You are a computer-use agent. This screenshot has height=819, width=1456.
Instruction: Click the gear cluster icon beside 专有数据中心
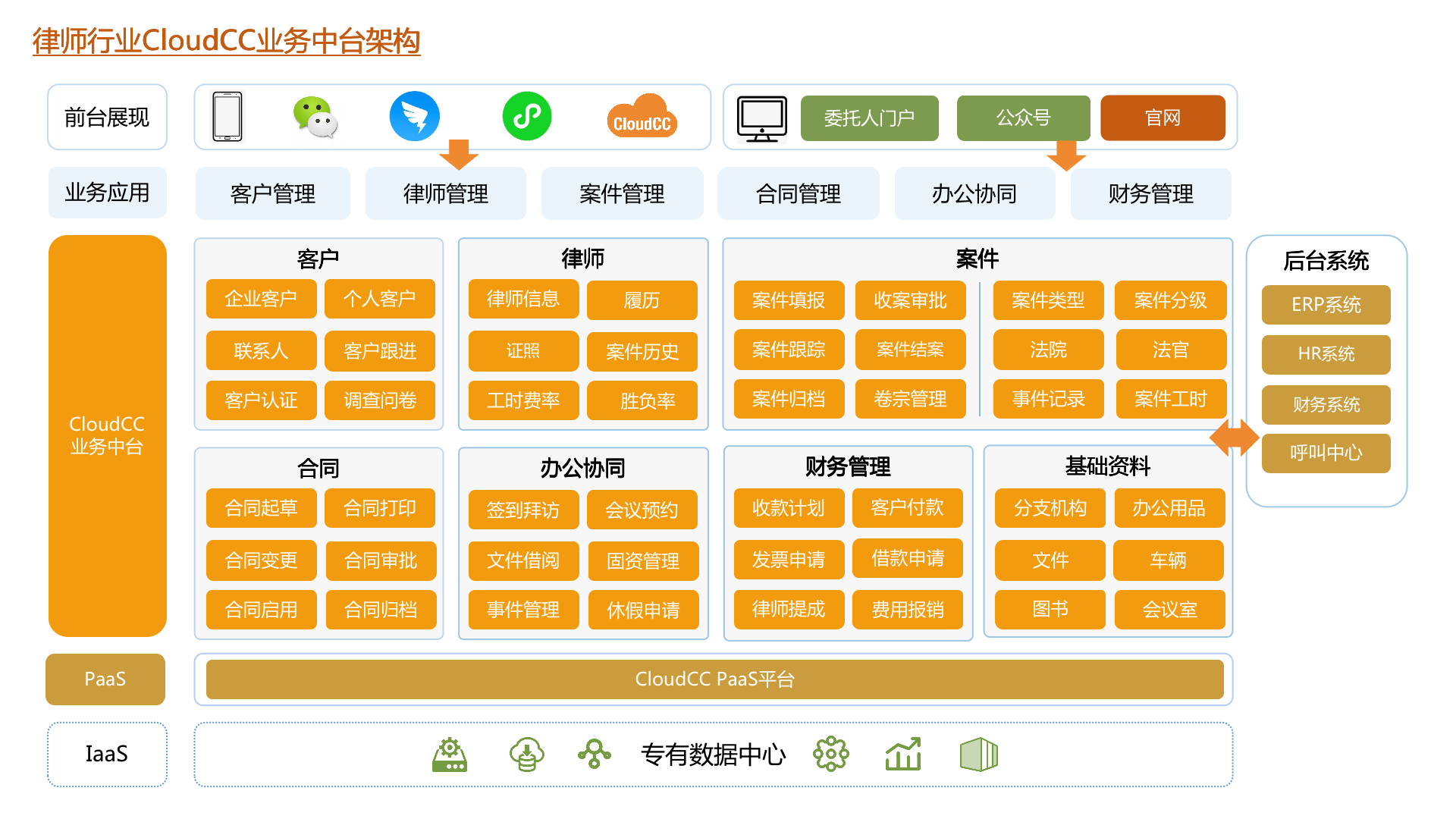[831, 754]
